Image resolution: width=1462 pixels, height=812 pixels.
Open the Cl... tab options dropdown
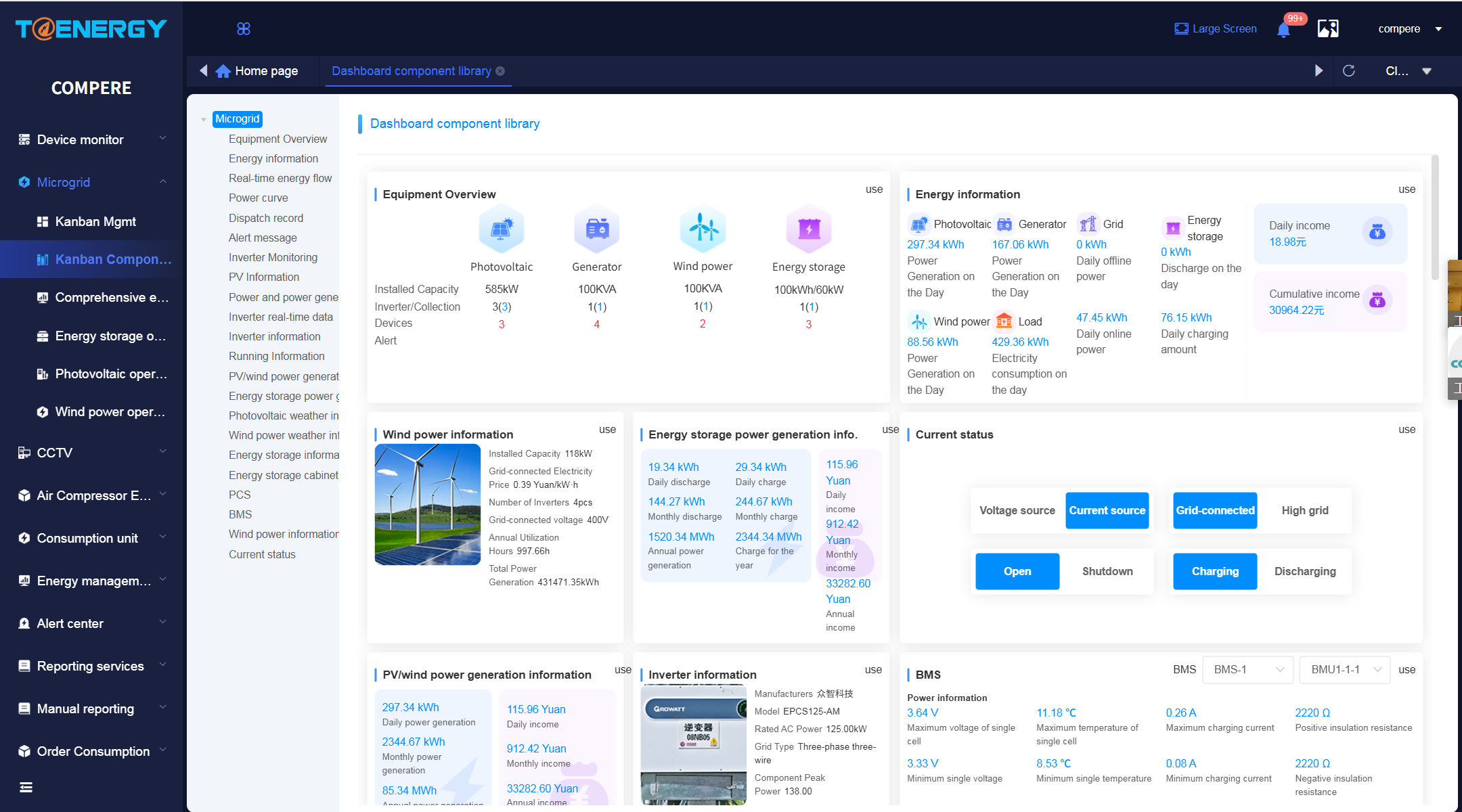click(x=1409, y=70)
